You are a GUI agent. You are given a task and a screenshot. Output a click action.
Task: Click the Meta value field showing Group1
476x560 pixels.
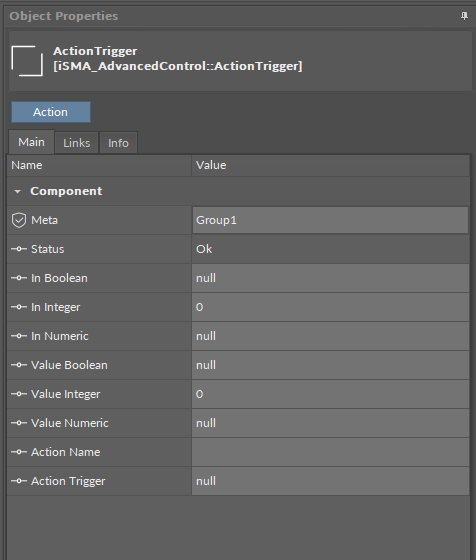330,220
